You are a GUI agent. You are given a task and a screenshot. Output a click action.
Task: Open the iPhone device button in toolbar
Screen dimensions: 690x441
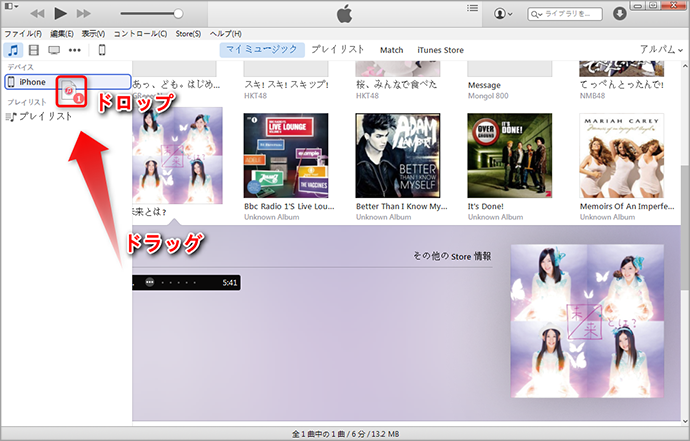pyautogui.click(x=102, y=50)
